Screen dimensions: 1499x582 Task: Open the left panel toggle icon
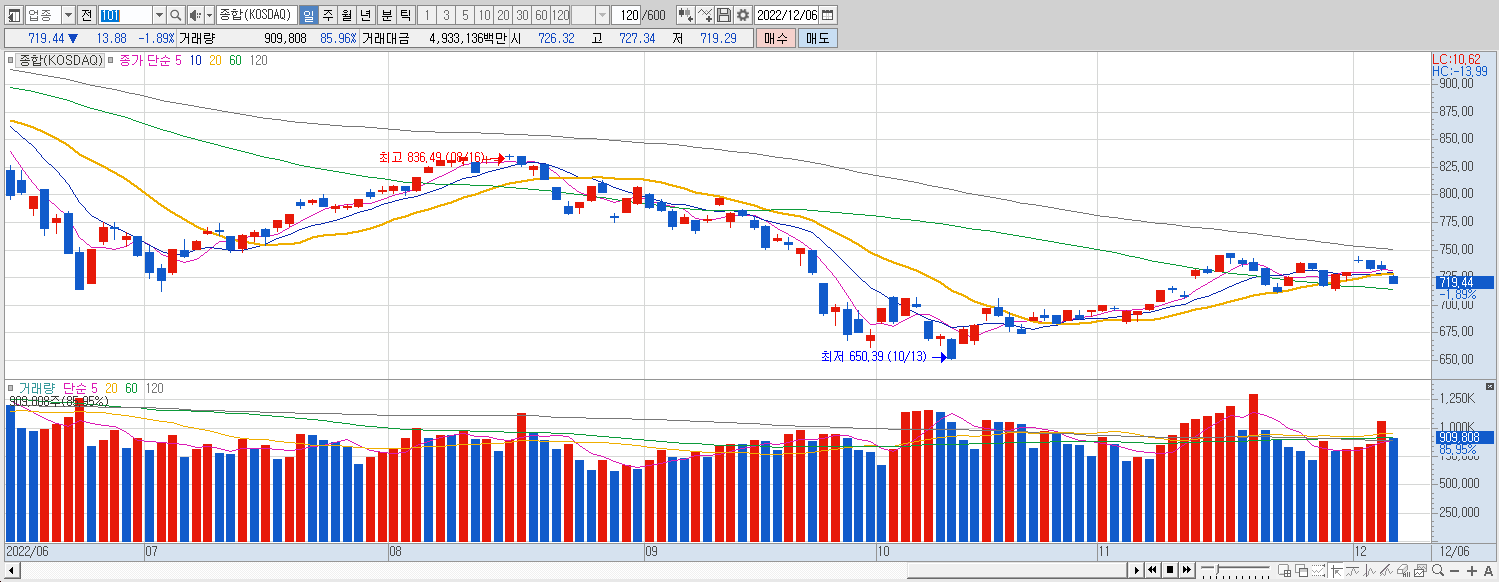[x=15, y=15]
